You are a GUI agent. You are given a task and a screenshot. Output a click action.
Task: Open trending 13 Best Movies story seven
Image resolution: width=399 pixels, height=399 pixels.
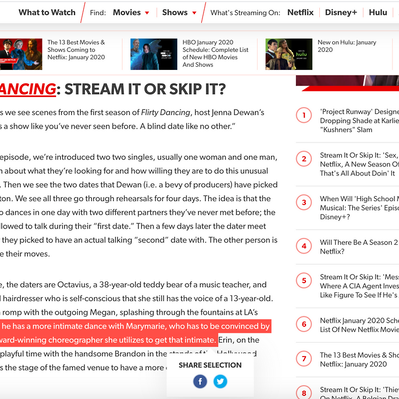[x=359, y=359]
